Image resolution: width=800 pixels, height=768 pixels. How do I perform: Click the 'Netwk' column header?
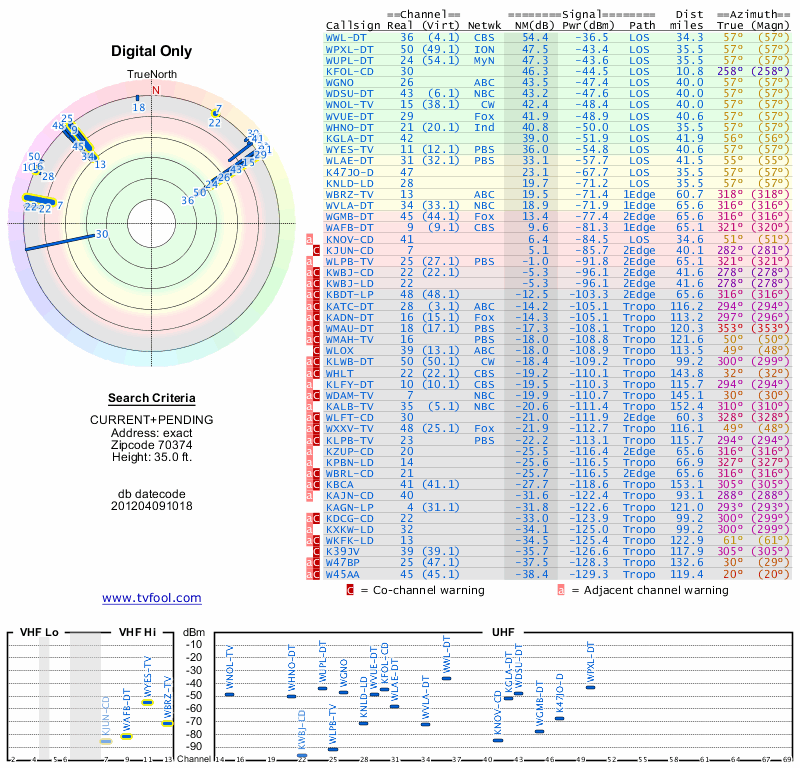click(484, 26)
